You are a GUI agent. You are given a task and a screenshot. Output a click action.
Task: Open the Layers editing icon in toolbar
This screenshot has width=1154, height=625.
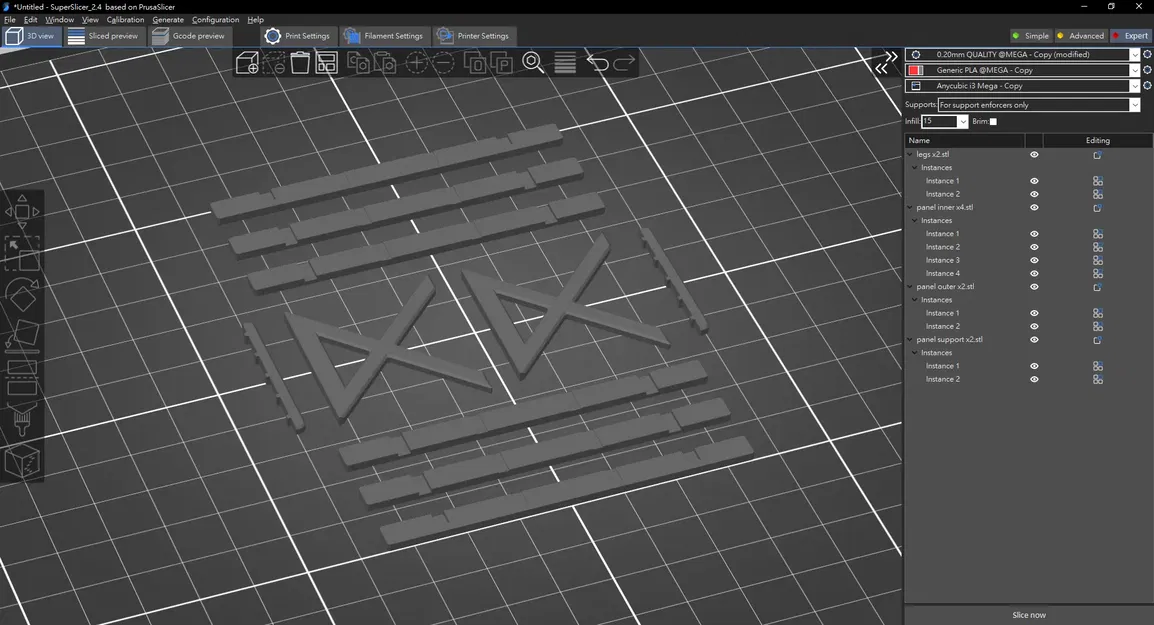click(x=565, y=63)
